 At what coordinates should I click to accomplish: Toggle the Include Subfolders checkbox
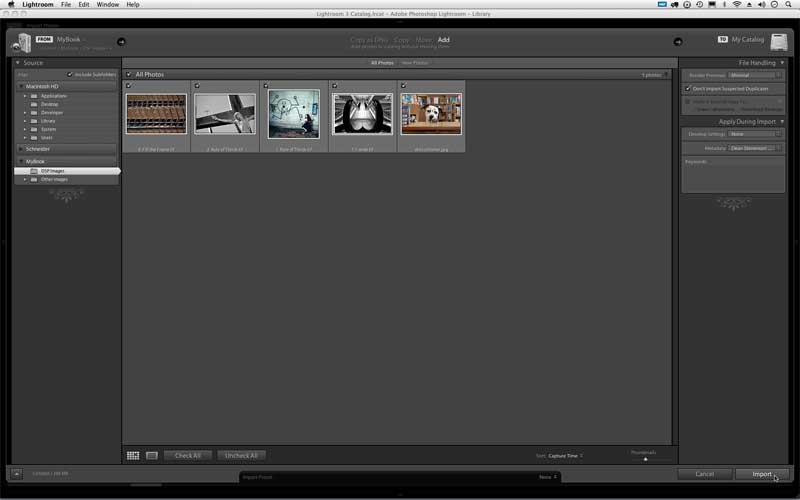pos(70,74)
